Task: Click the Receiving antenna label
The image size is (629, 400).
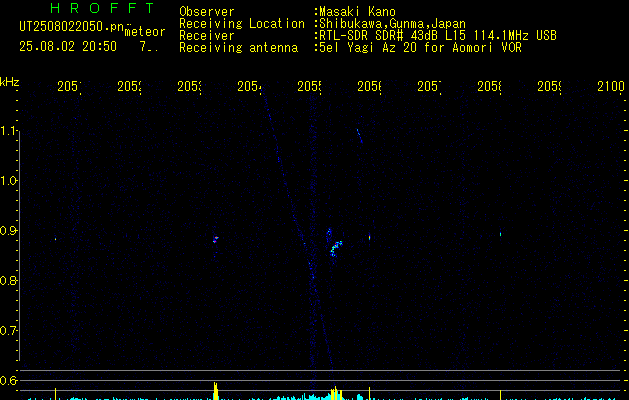Action: 238,48
